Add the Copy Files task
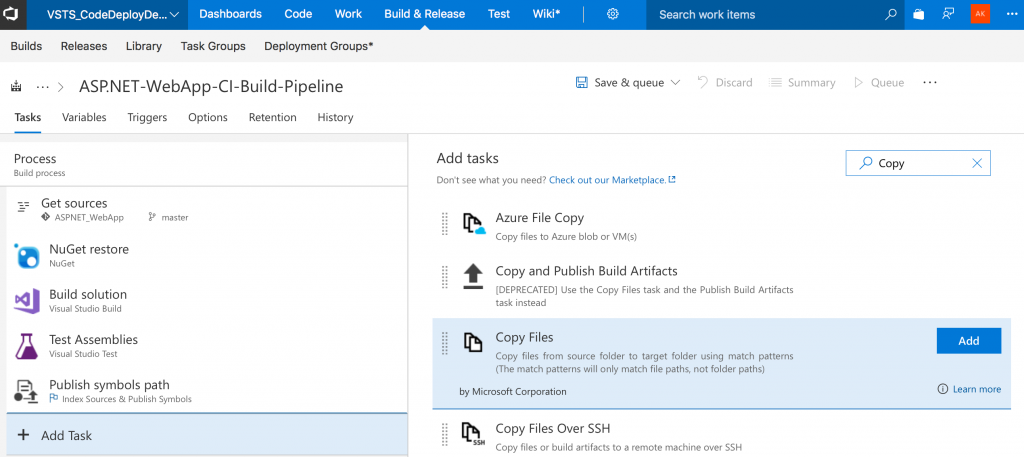This screenshot has width=1024, height=457. click(968, 341)
